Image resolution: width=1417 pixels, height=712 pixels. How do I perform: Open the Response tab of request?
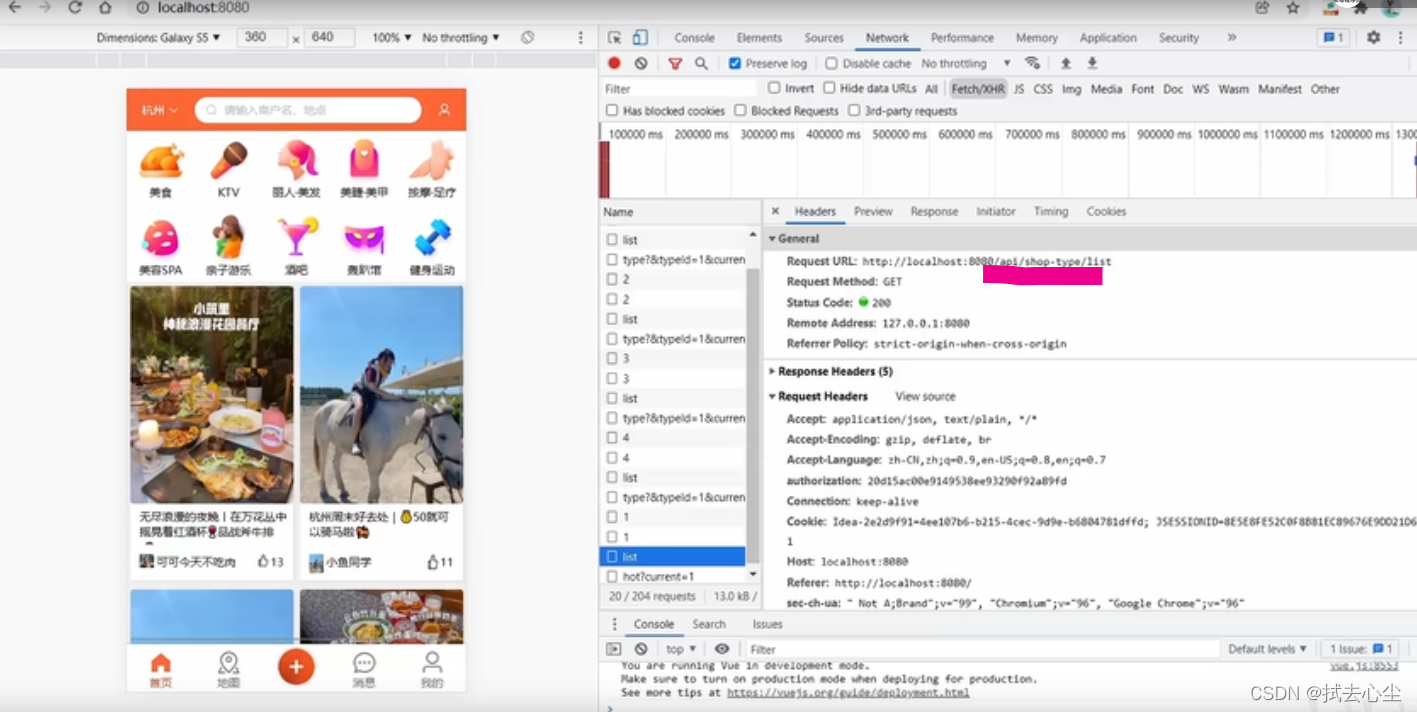point(934,211)
